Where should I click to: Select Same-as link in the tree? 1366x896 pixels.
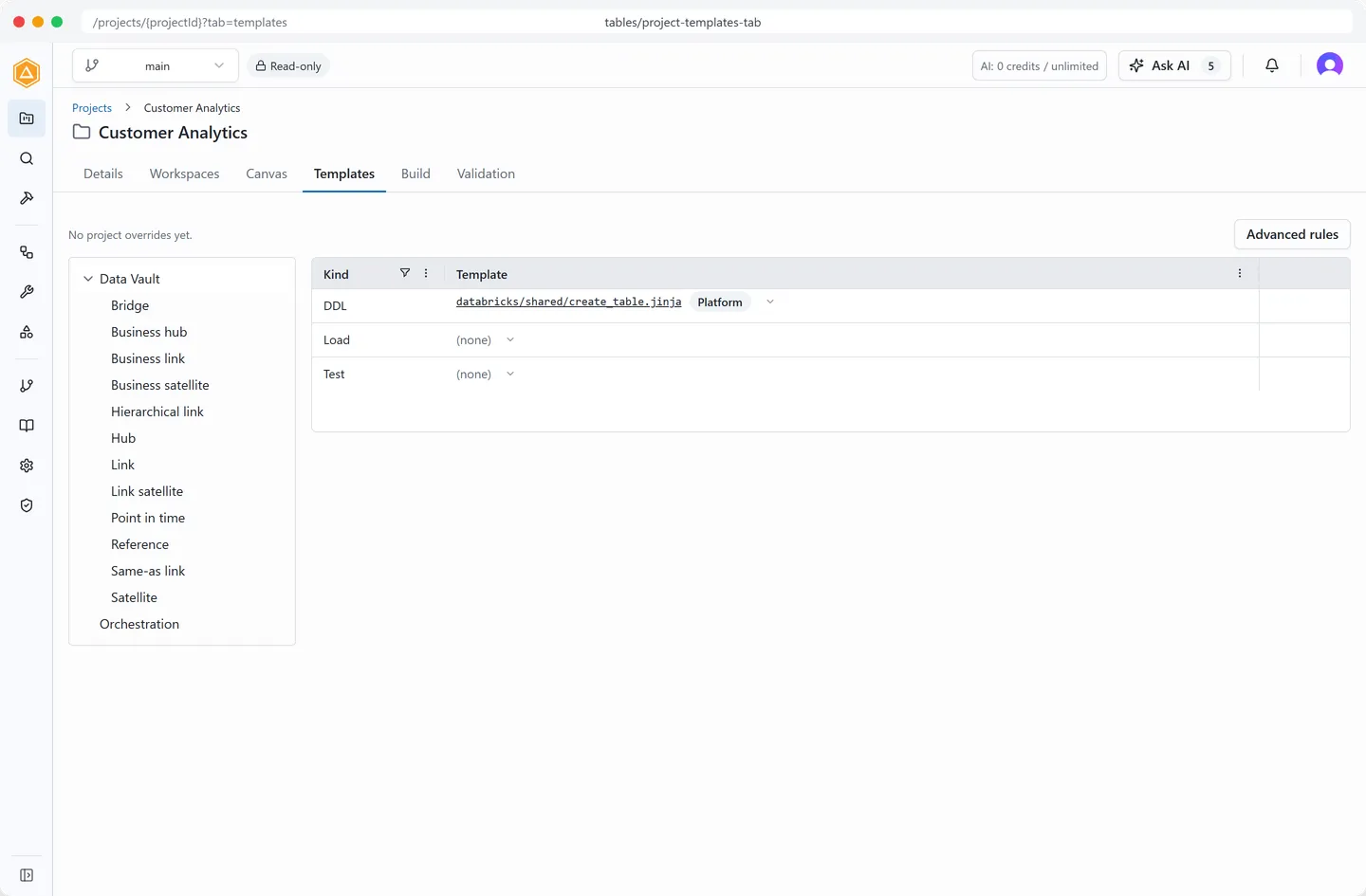[x=148, y=571]
